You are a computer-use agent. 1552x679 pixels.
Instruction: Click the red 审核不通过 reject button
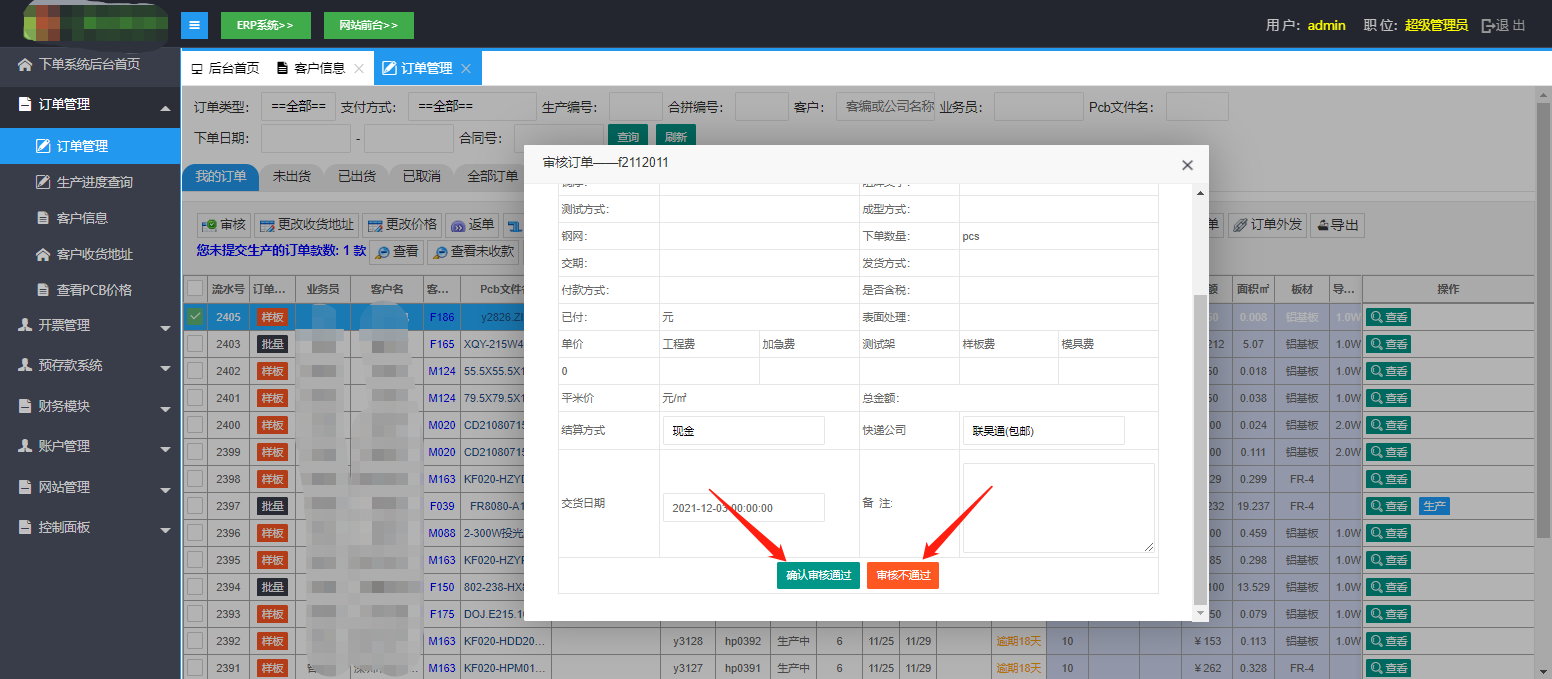[x=903, y=576]
